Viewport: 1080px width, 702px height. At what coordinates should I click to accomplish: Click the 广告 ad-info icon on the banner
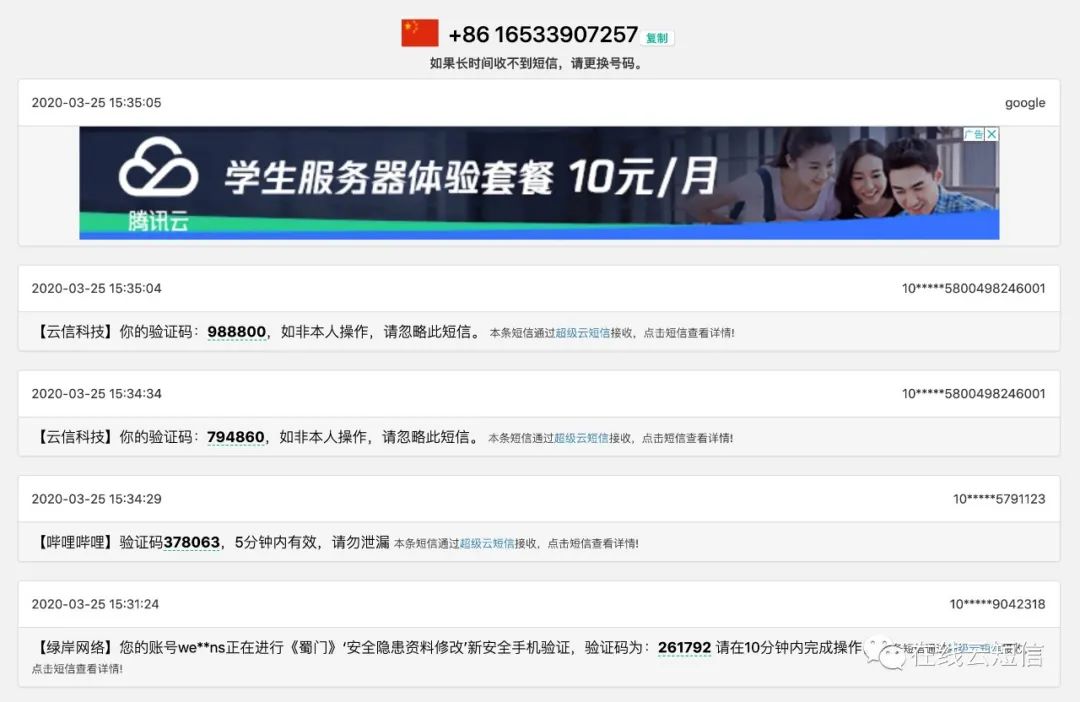click(976, 134)
